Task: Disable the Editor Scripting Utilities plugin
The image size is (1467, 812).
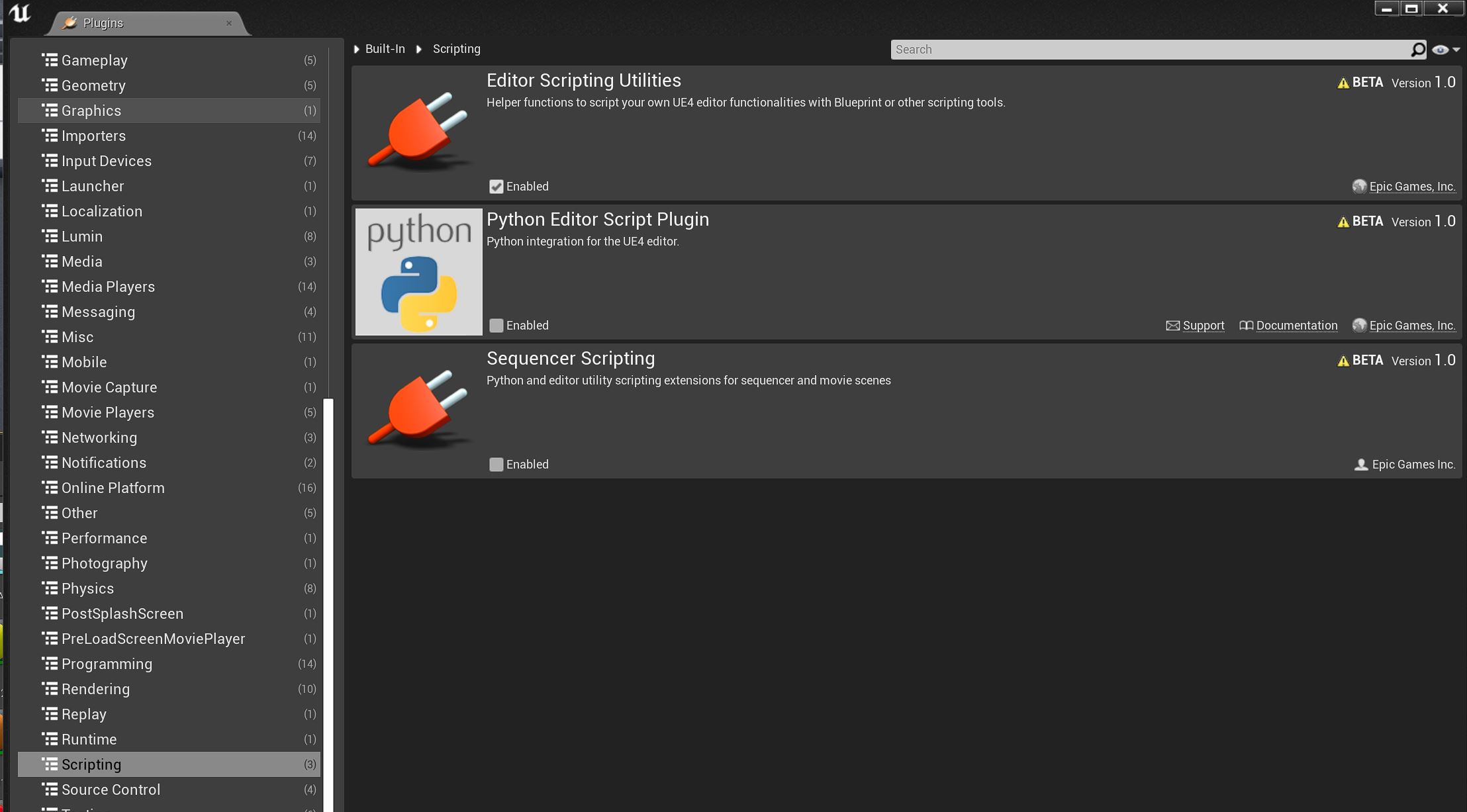Action: [496, 187]
